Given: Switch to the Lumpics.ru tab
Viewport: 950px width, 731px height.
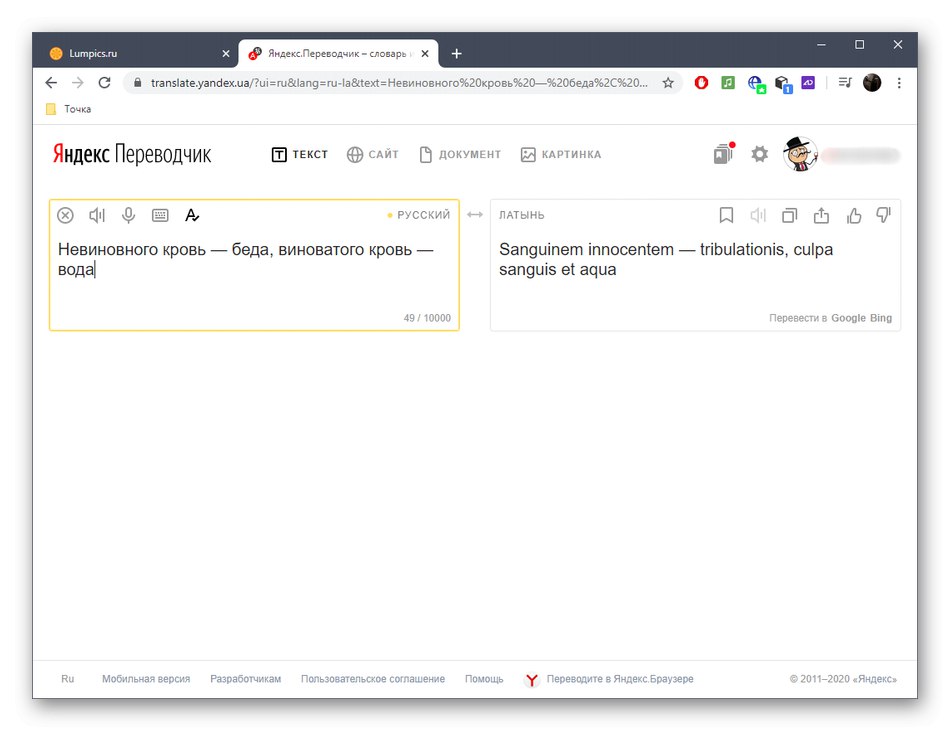Looking at the screenshot, I should [x=136, y=53].
